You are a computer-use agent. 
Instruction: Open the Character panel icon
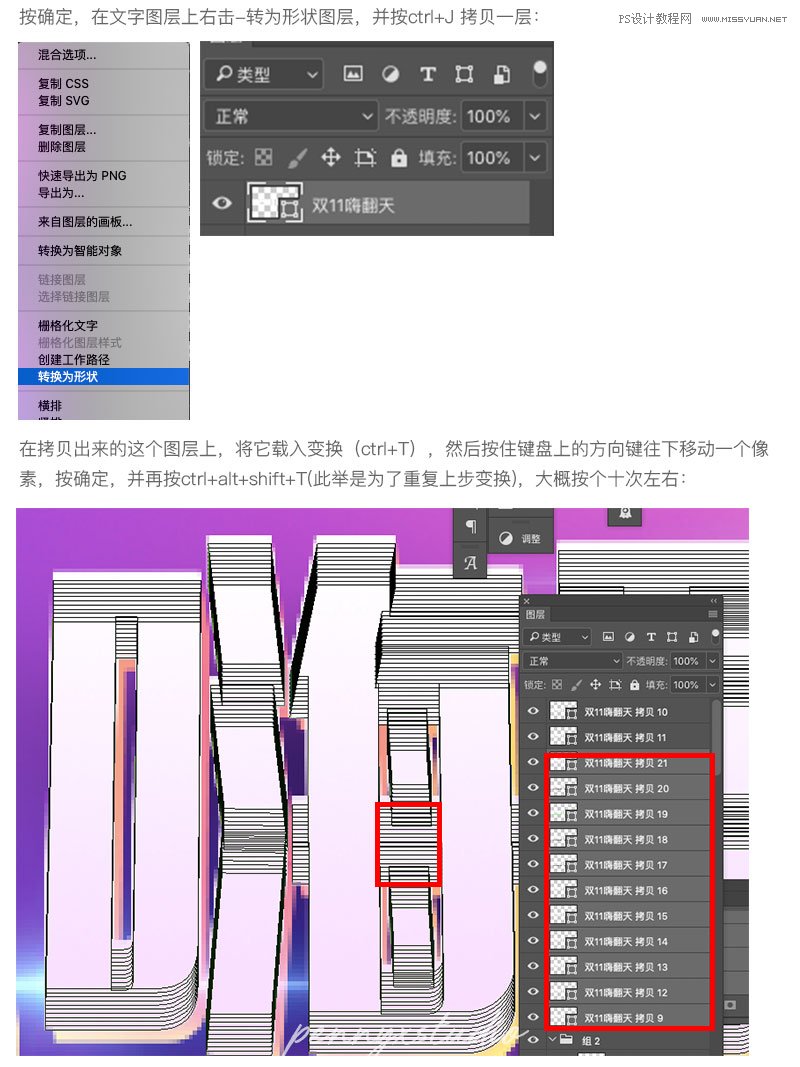pyautogui.click(x=471, y=563)
